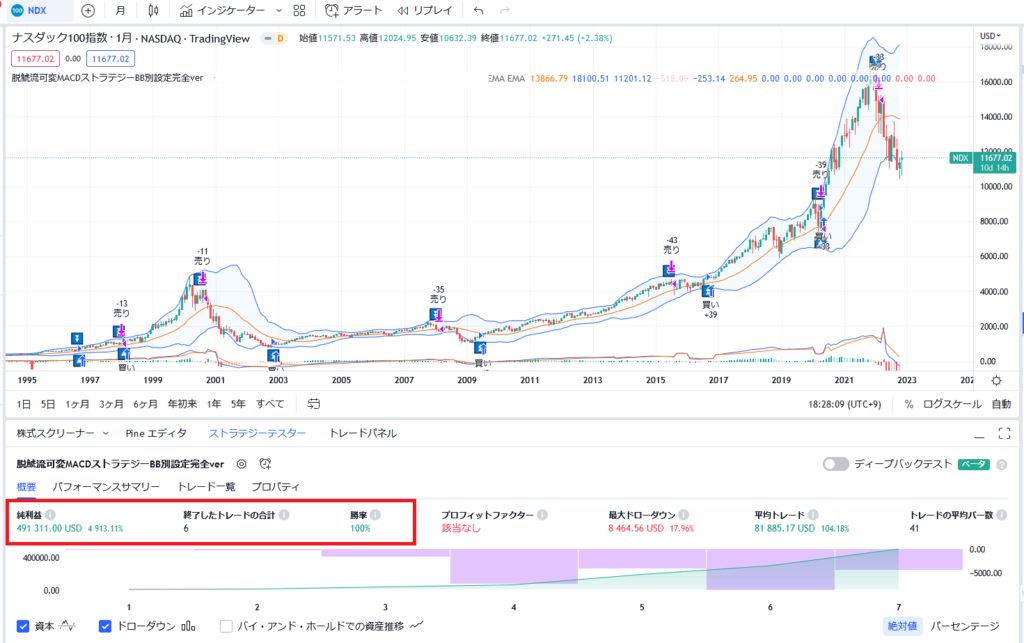The width and height of the screenshot is (1024, 643).
Task: Create an alert with アラート button
Action: (x=353, y=10)
